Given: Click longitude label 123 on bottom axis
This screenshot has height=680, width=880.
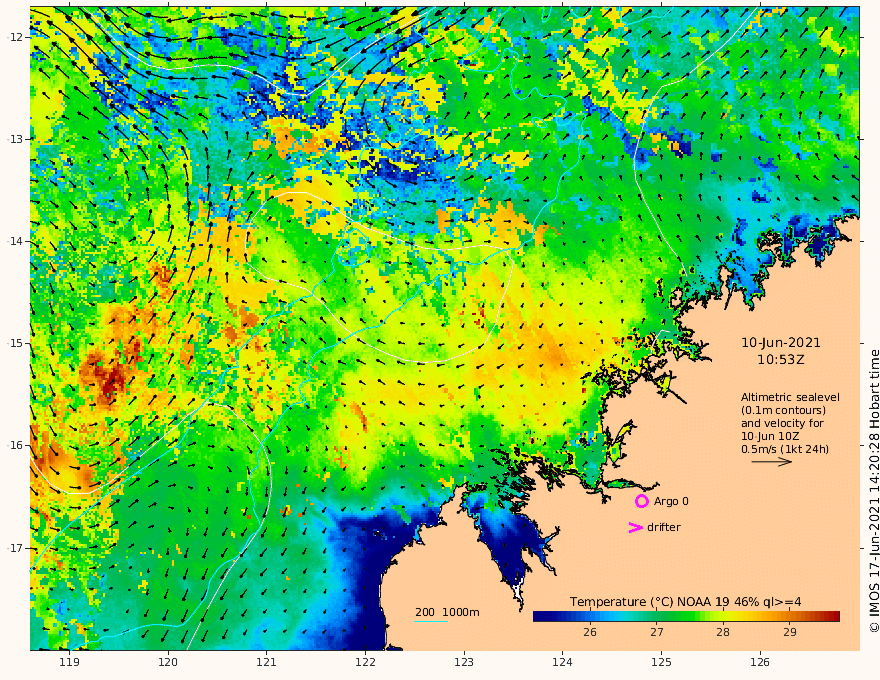Looking at the screenshot, I should pyautogui.click(x=464, y=663).
